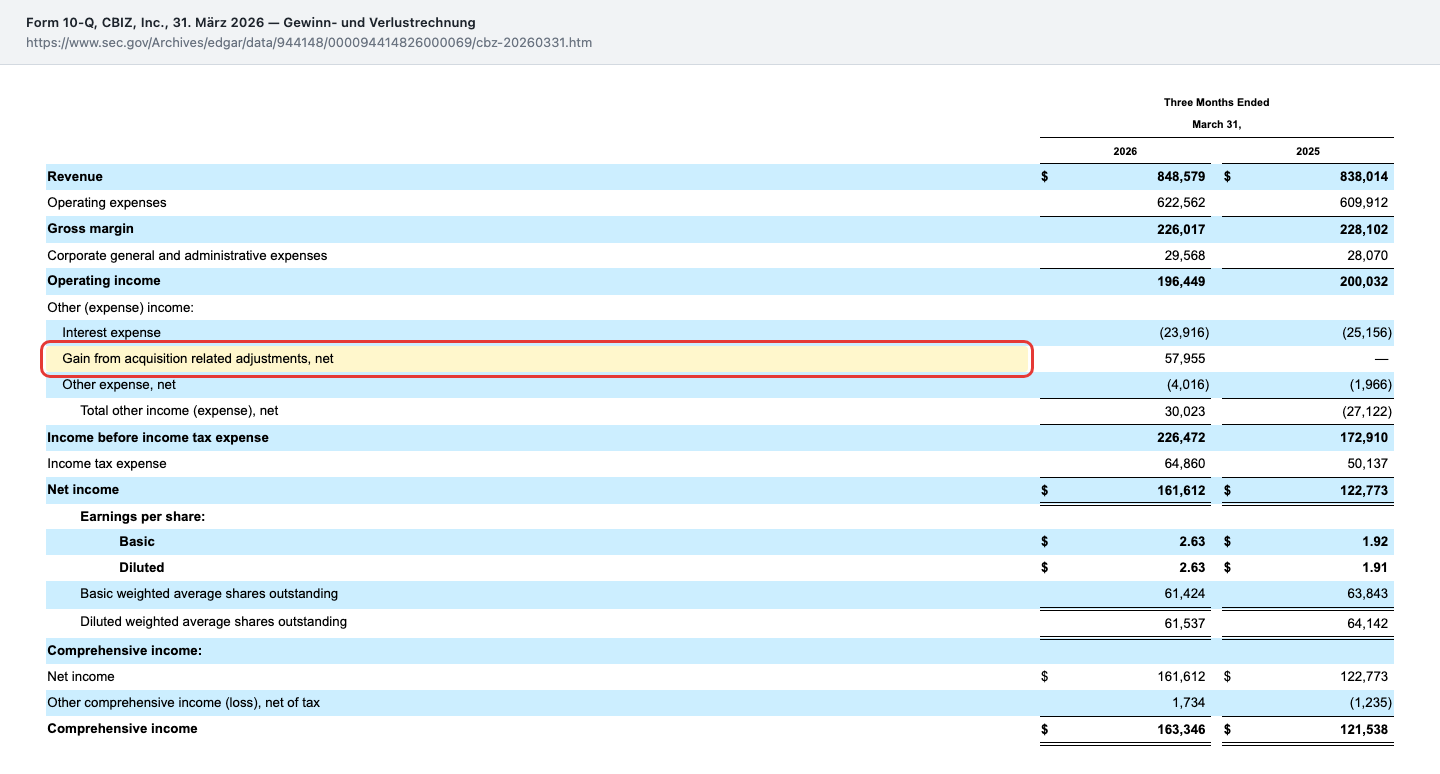Viewport: 1440px width, 774px height.
Task: Click the 'Earnings per share:' heading
Action: 143,517
